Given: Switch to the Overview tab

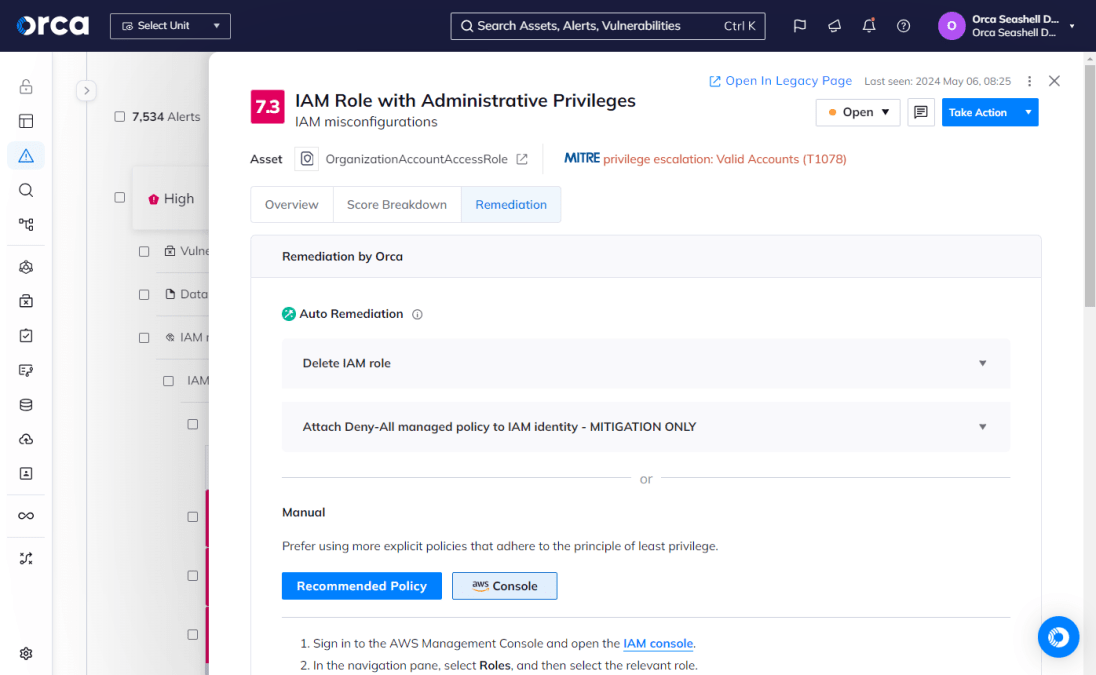Looking at the screenshot, I should [x=291, y=205].
